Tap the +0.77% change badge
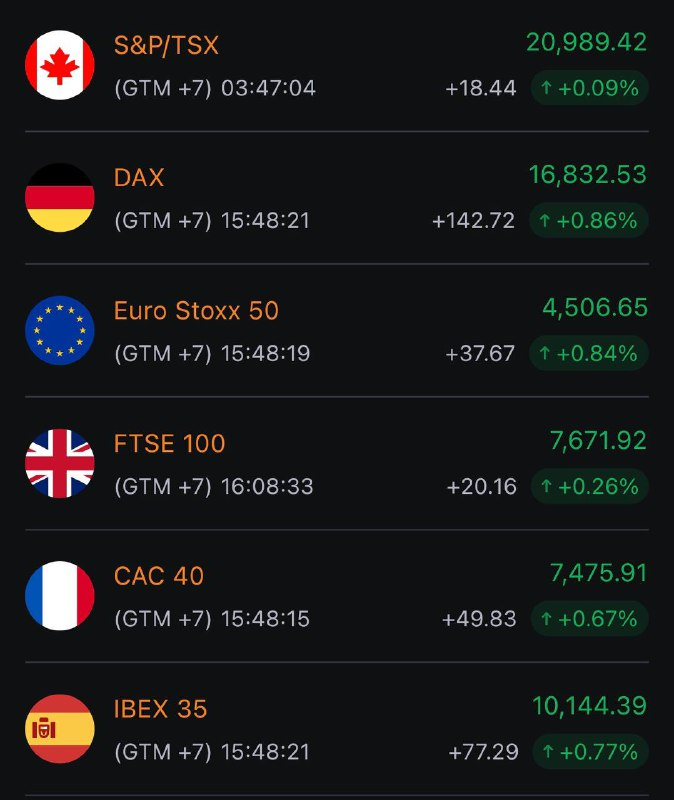674x800 pixels. [590, 751]
